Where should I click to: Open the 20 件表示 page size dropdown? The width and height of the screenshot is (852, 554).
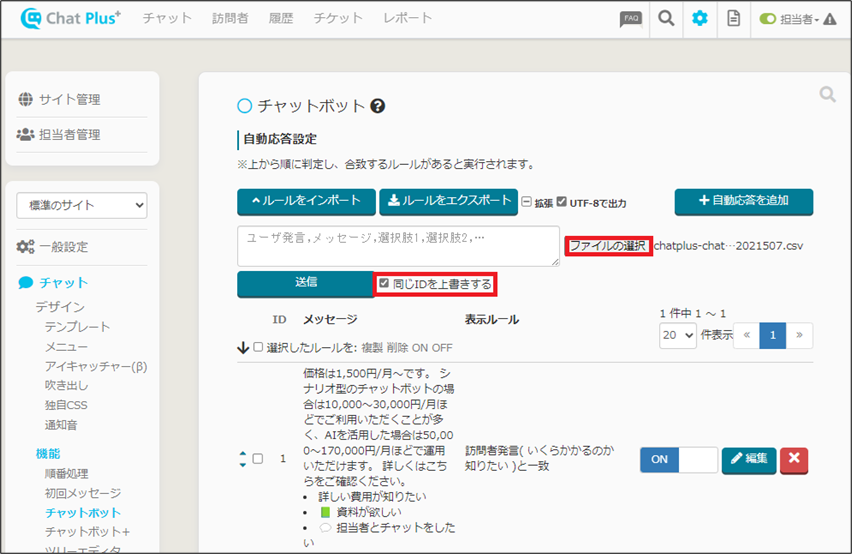coord(677,335)
